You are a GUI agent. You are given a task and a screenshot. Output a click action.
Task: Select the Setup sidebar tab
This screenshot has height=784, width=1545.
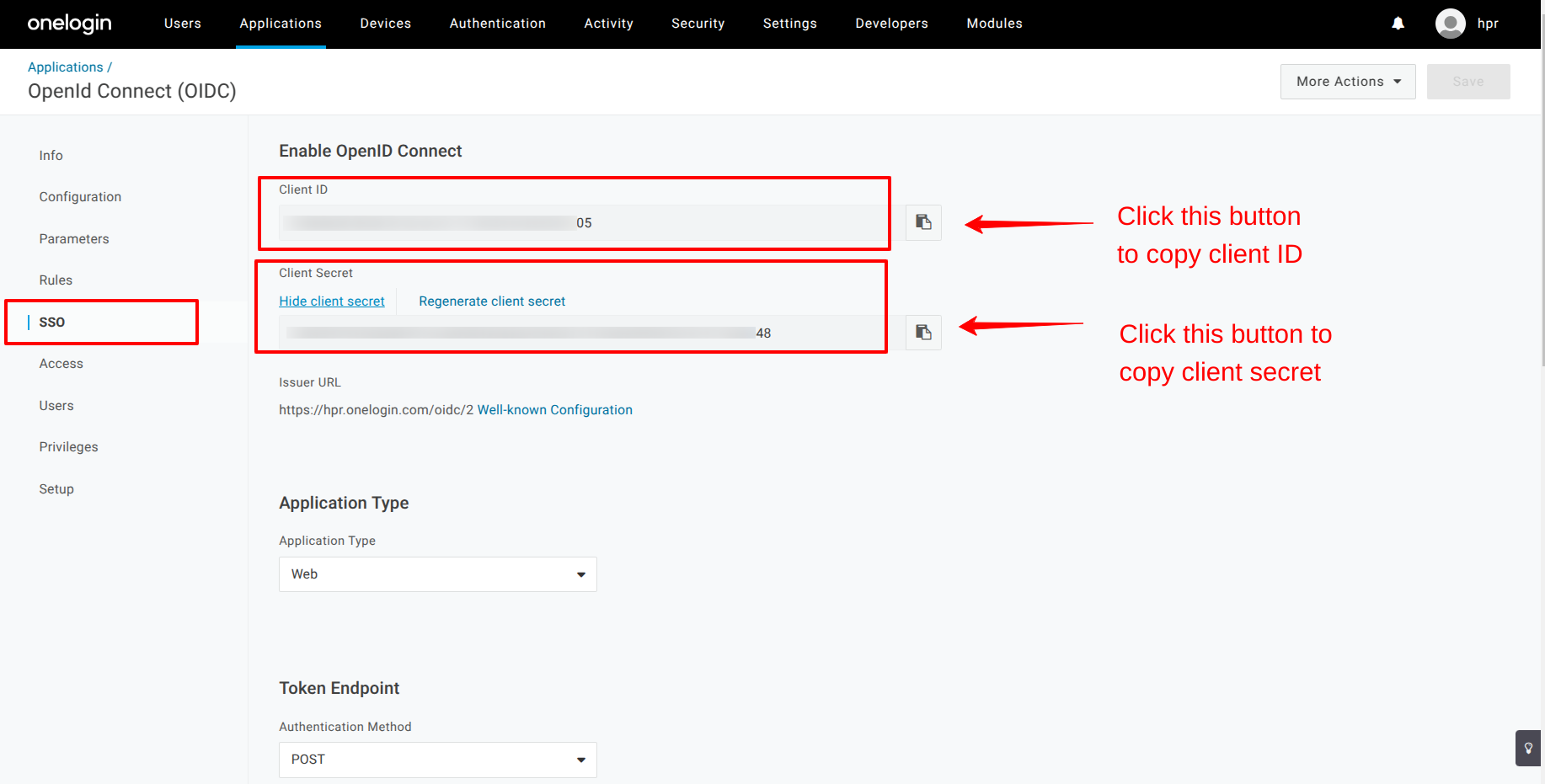pos(56,489)
